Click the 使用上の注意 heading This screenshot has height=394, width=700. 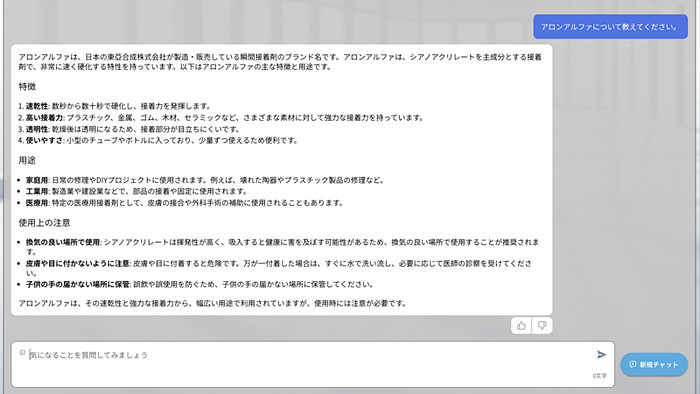click(44, 223)
